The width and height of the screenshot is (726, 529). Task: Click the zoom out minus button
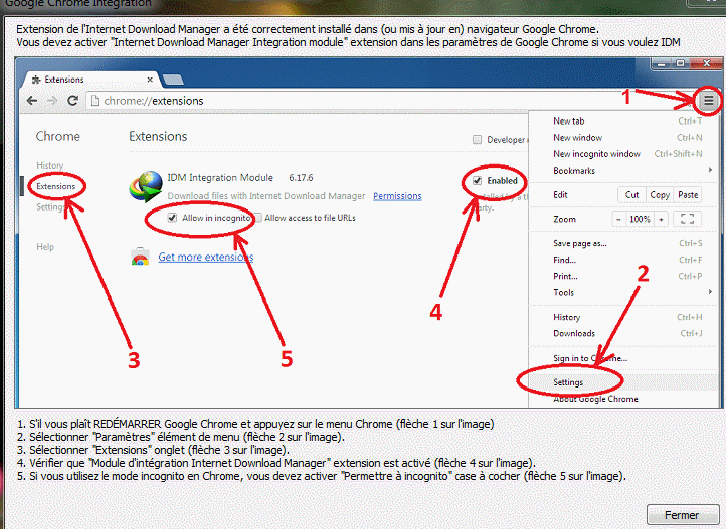618,219
